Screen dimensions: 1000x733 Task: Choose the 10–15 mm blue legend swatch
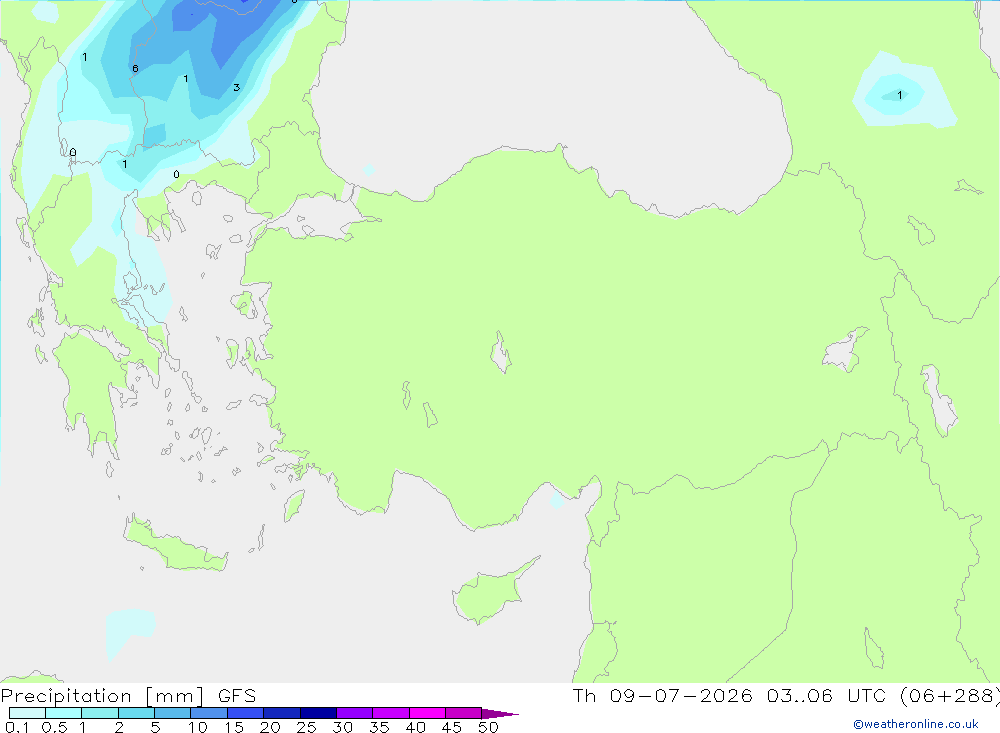click(x=209, y=713)
